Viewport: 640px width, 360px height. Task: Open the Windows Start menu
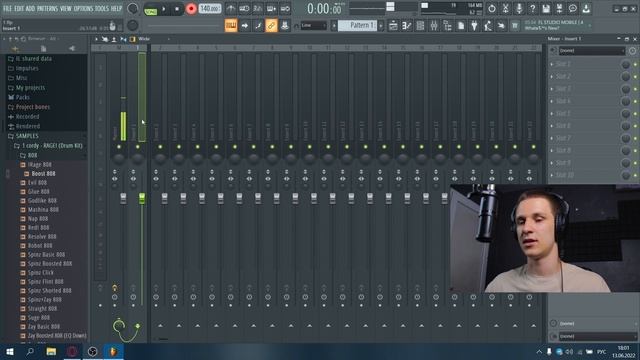9,351
